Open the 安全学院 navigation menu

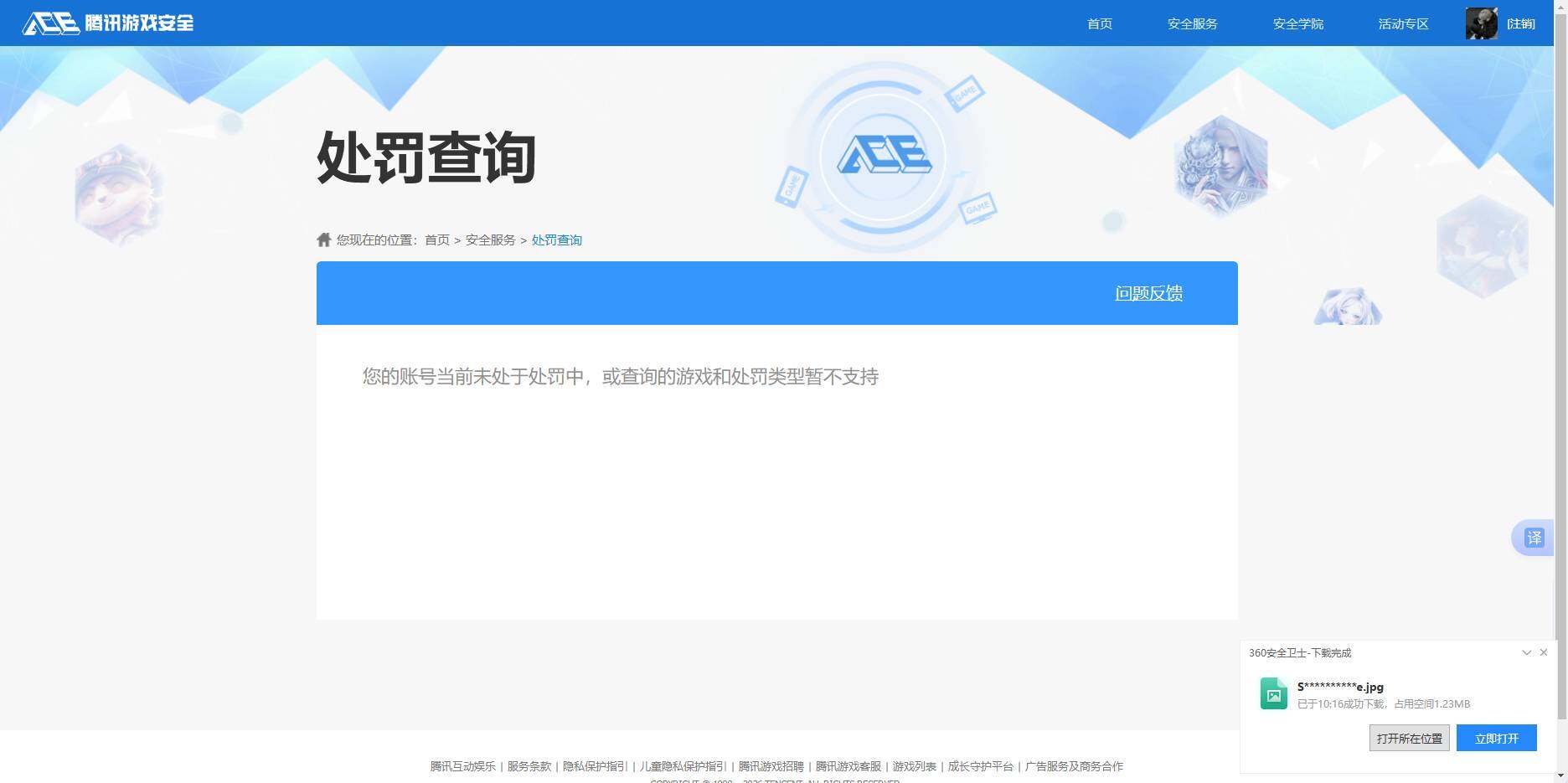tap(1297, 23)
